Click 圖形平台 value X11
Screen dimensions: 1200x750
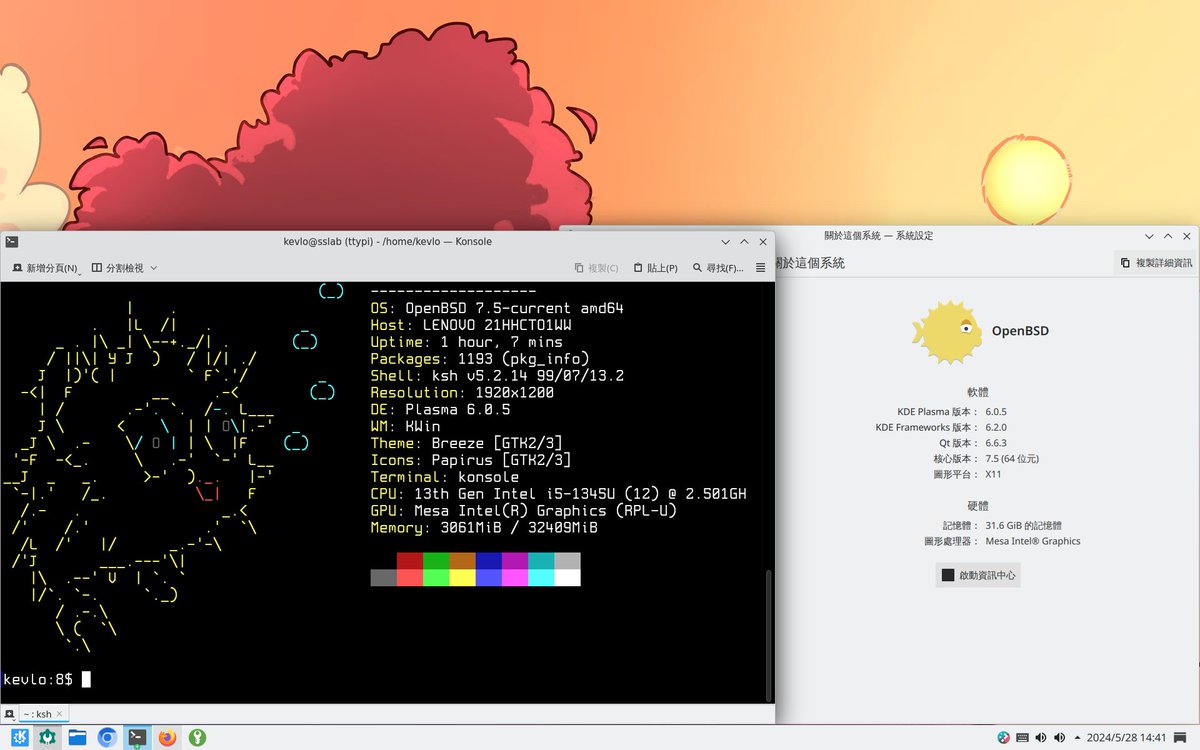coord(993,475)
